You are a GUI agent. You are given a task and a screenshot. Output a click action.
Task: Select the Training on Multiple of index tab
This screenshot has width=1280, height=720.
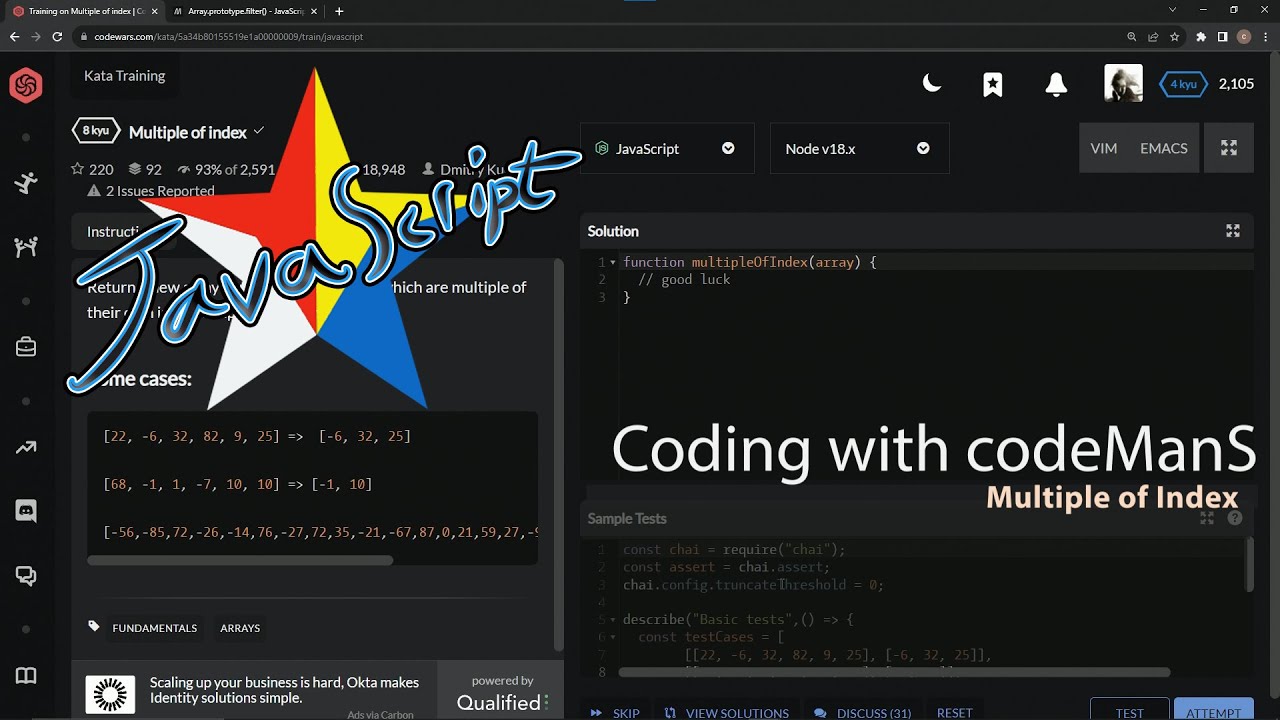click(x=84, y=11)
